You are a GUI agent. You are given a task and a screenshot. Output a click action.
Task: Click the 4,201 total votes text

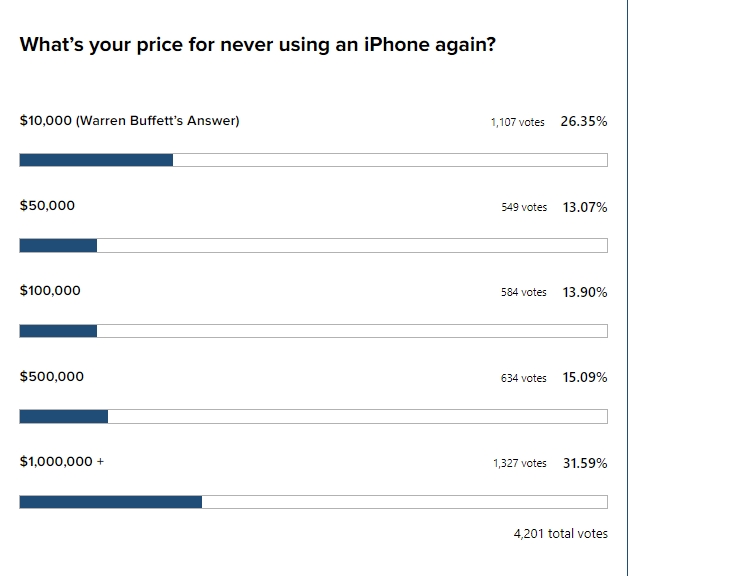point(560,533)
